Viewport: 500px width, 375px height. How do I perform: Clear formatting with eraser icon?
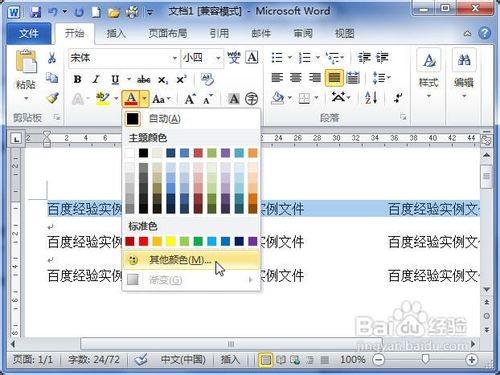(208, 79)
